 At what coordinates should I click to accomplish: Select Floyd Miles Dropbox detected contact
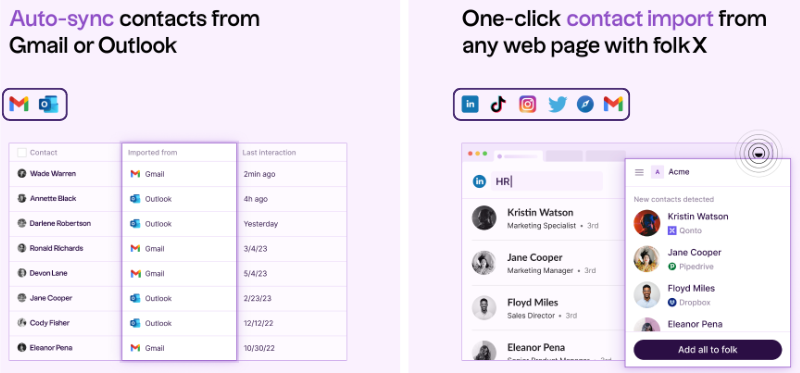pyautogui.click(x=707, y=295)
